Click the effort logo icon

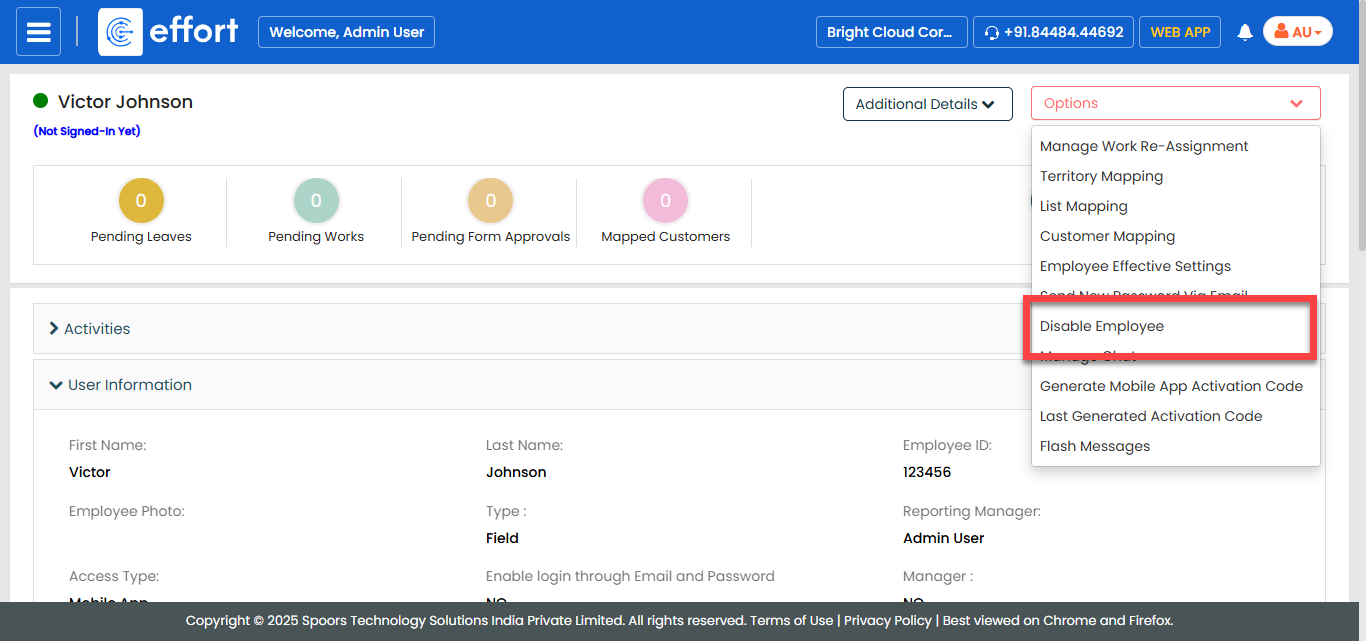click(120, 32)
